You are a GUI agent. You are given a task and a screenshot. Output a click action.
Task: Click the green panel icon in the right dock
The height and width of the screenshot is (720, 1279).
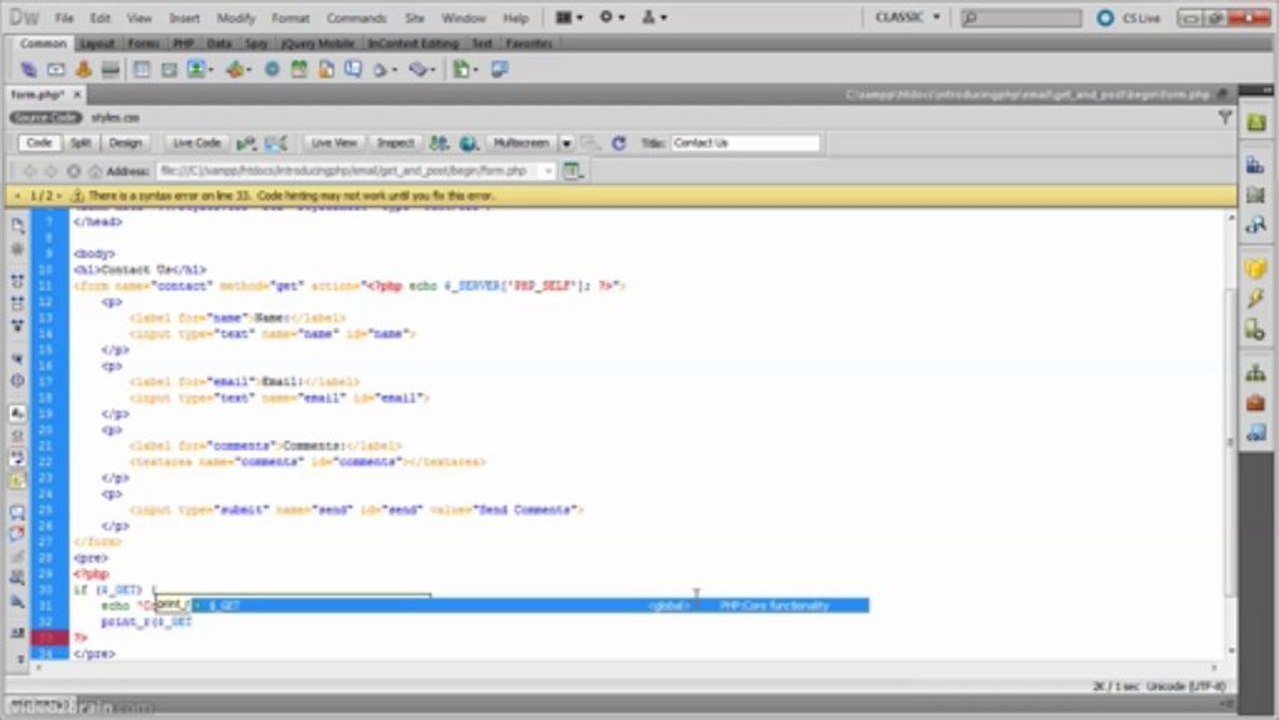pos(1256,122)
